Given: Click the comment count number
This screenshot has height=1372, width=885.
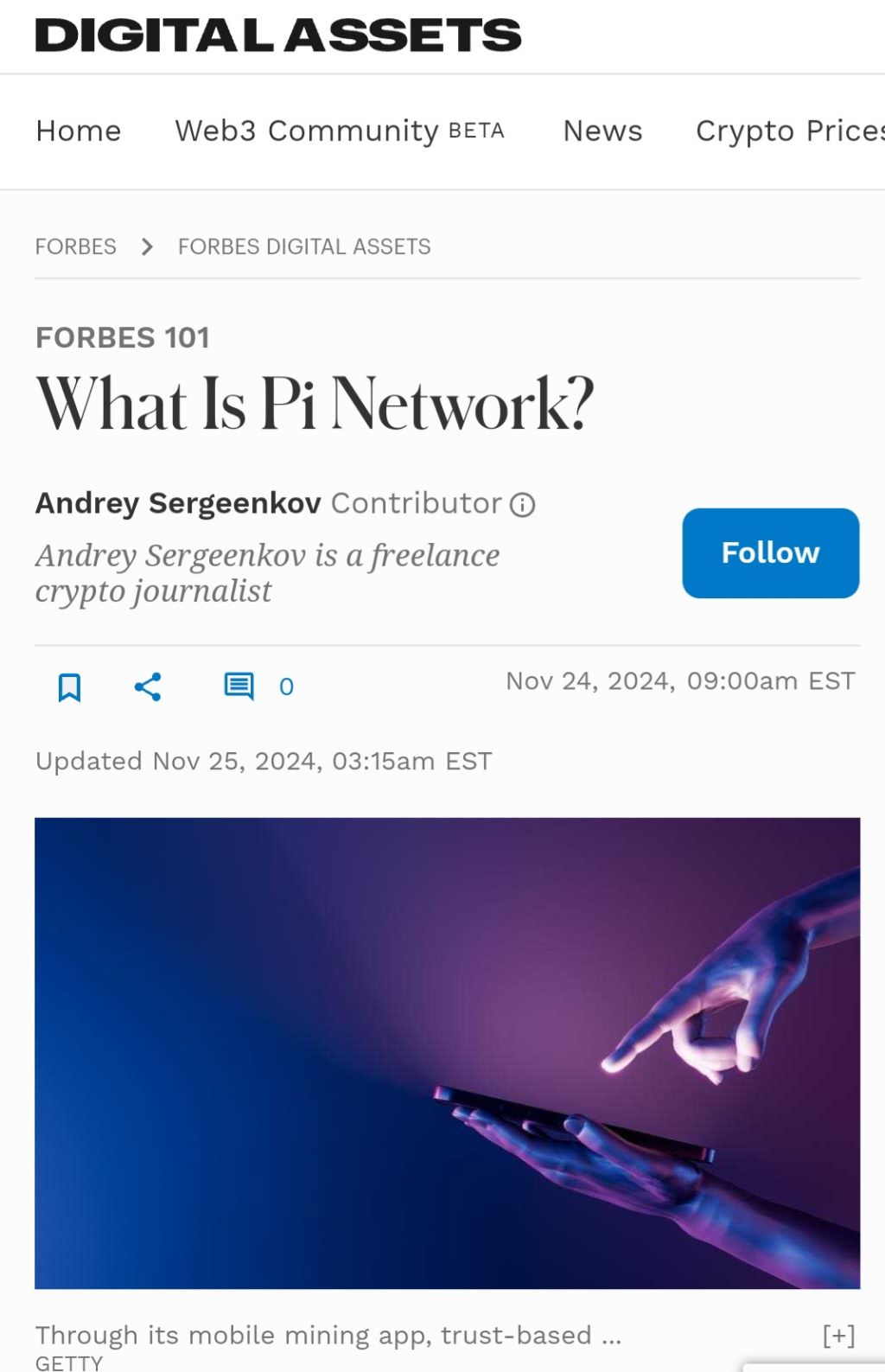Looking at the screenshot, I should 286,687.
